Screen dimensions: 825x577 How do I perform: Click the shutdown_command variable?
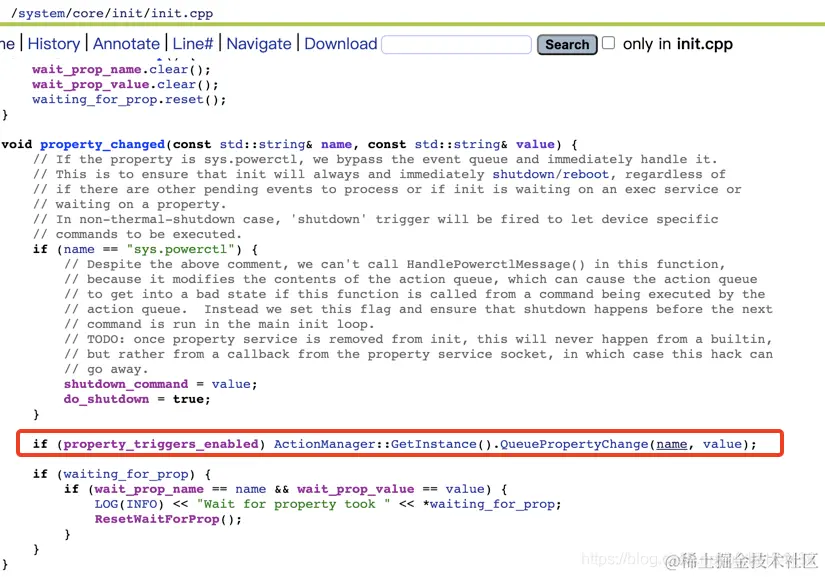coord(126,384)
